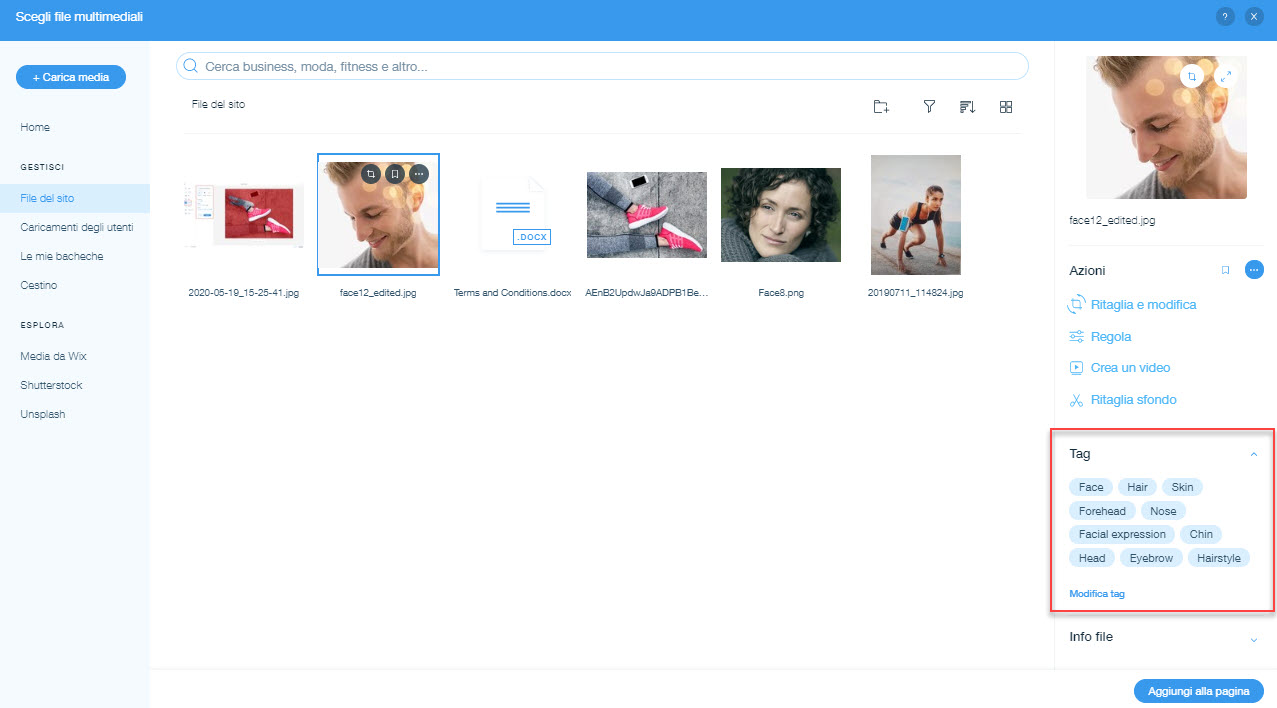This screenshot has height=708, width=1277.
Task: Click the media search field
Action: [602, 66]
